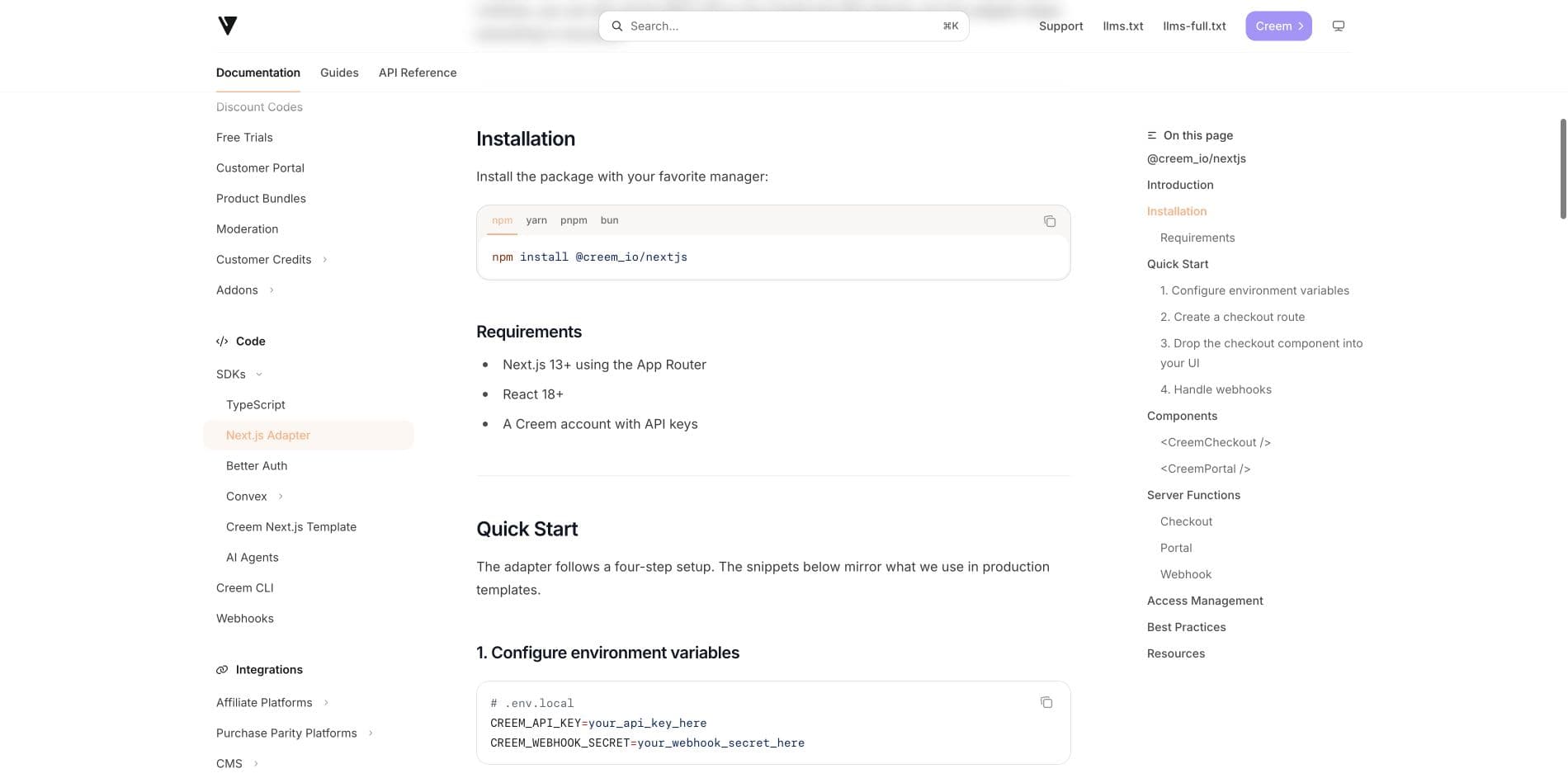Select the yarn package manager tab

536,220
